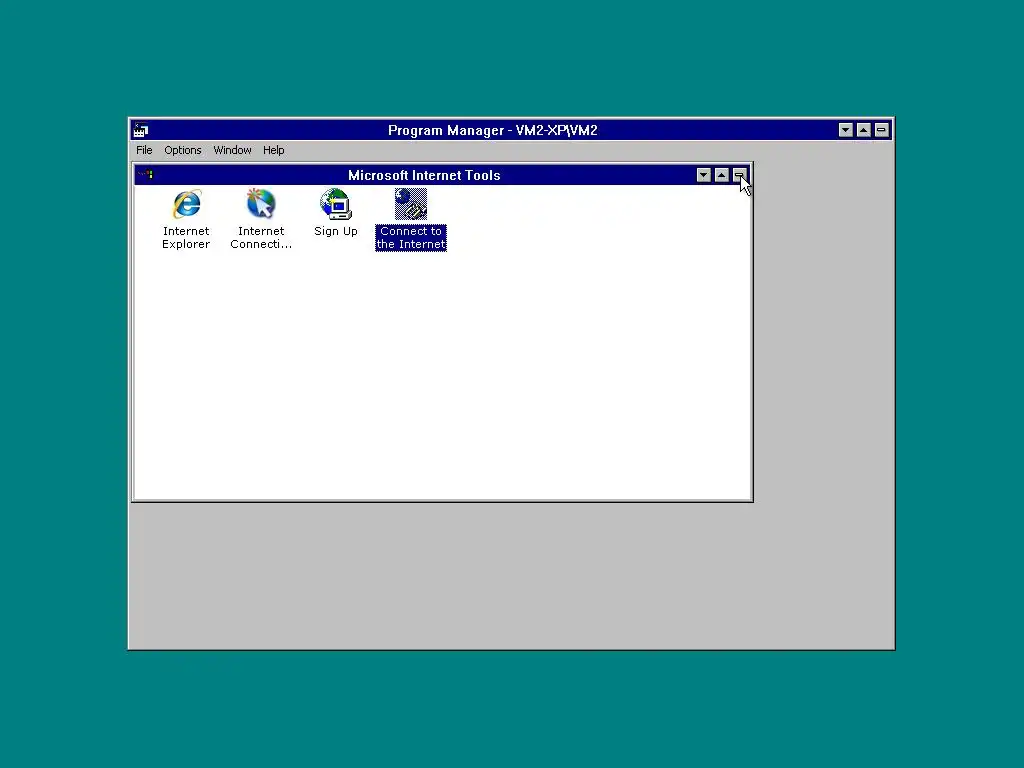Maximize the Program Manager window
The width and height of the screenshot is (1024, 768).
[863, 130]
